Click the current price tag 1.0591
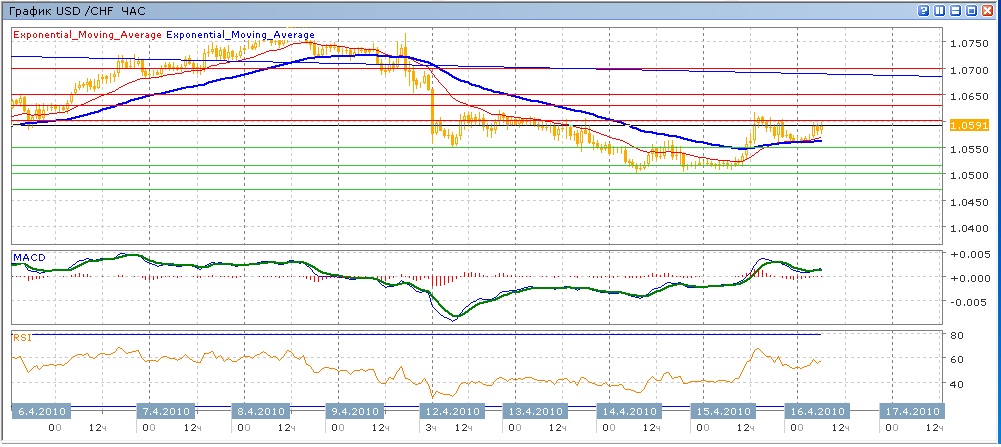 969,125
